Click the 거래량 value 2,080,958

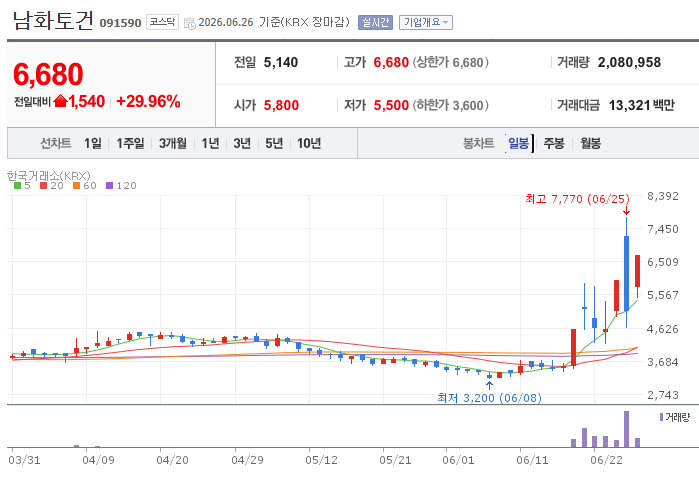click(629, 62)
